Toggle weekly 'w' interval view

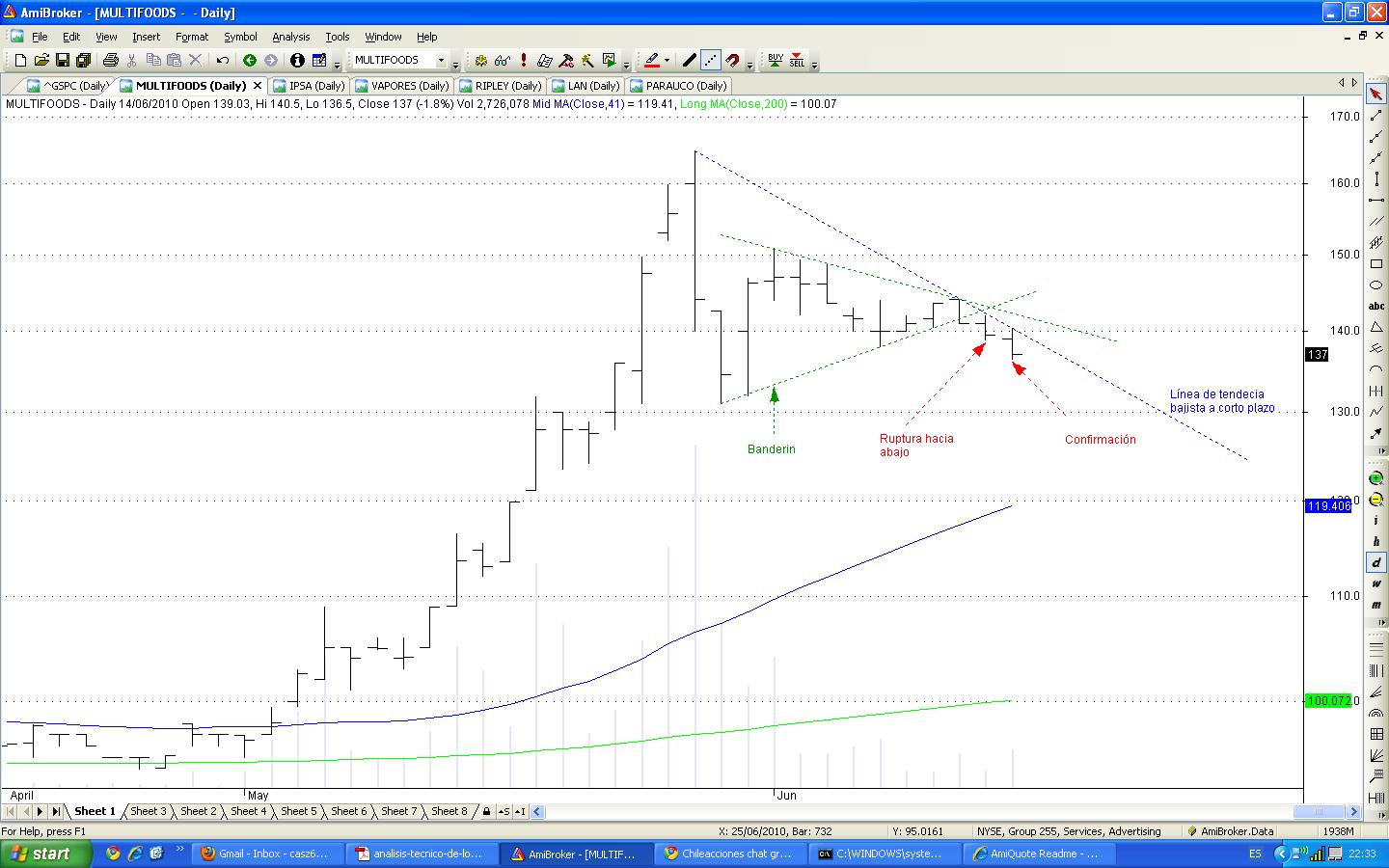1376,583
